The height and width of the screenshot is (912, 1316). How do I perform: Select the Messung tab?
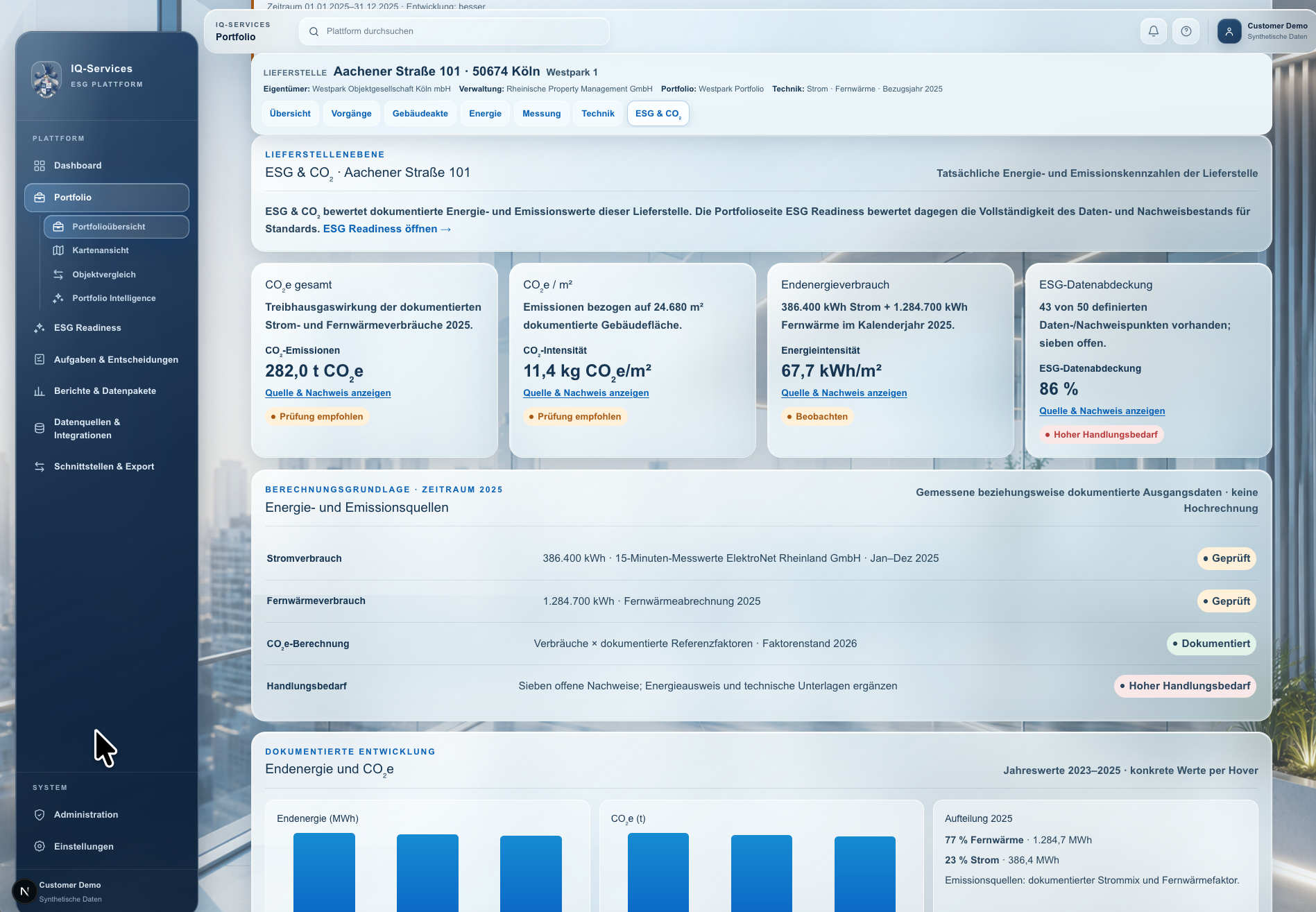(541, 114)
